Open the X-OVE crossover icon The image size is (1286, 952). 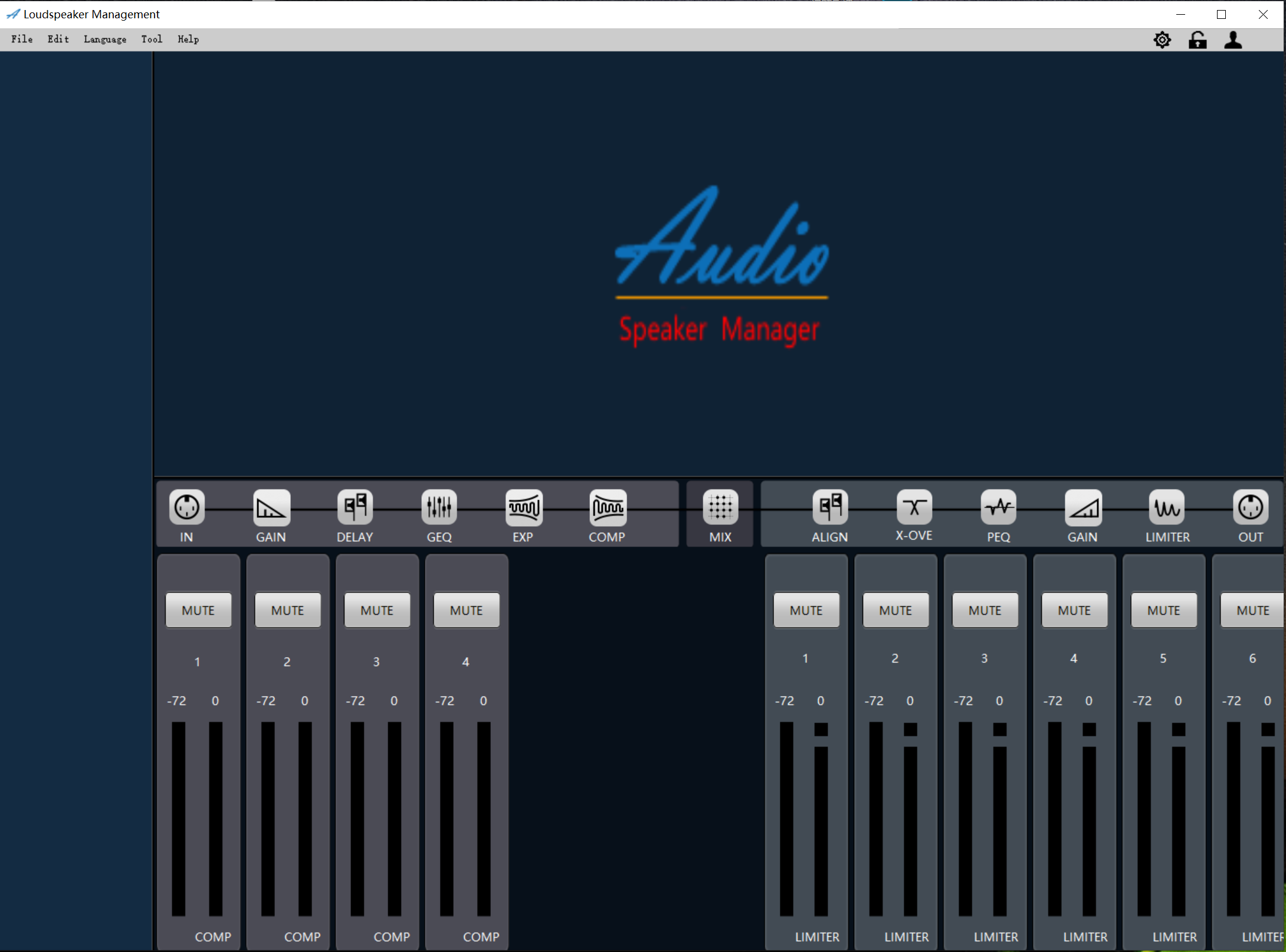click(x=914, y=507)
